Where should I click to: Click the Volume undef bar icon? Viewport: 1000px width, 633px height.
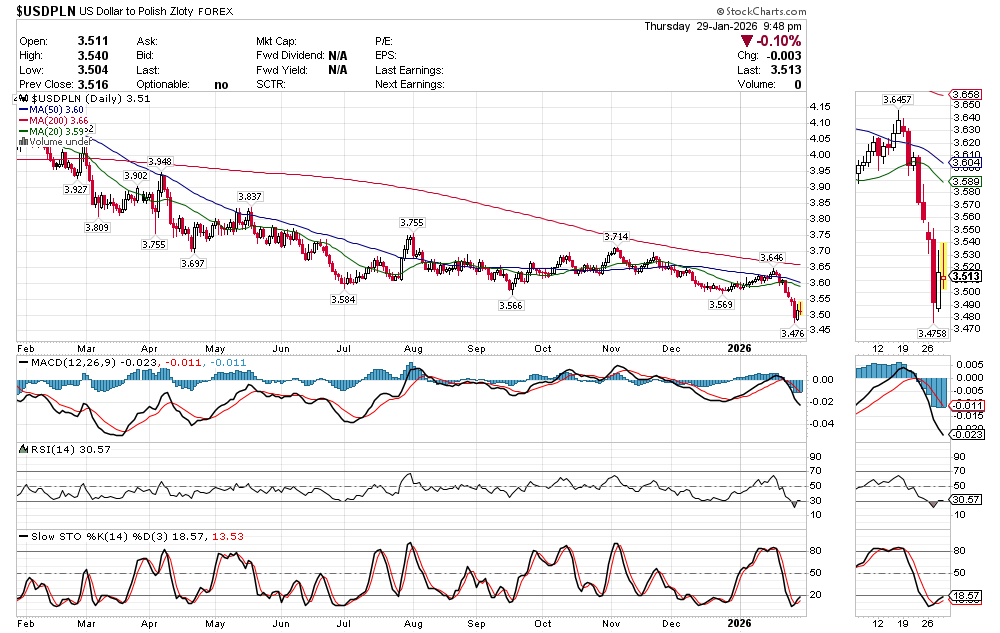click(x=23, y=142)
